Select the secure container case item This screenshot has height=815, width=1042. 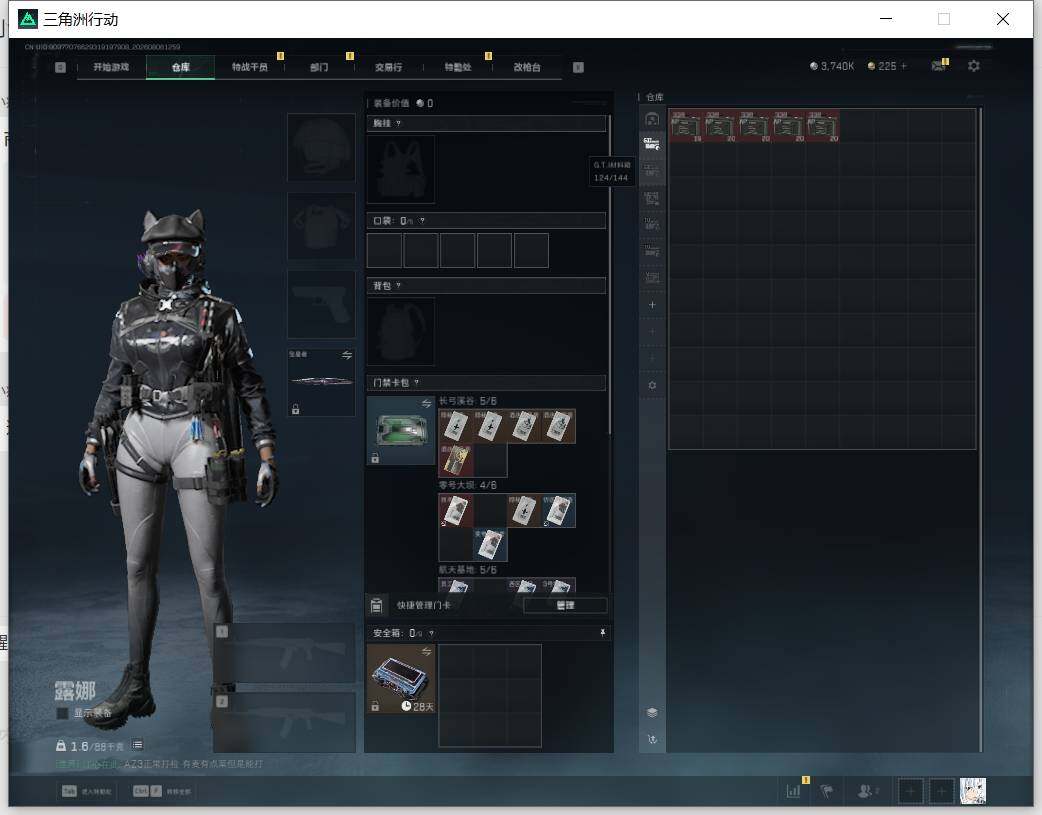pyautogui.click(x=401, y=679)
